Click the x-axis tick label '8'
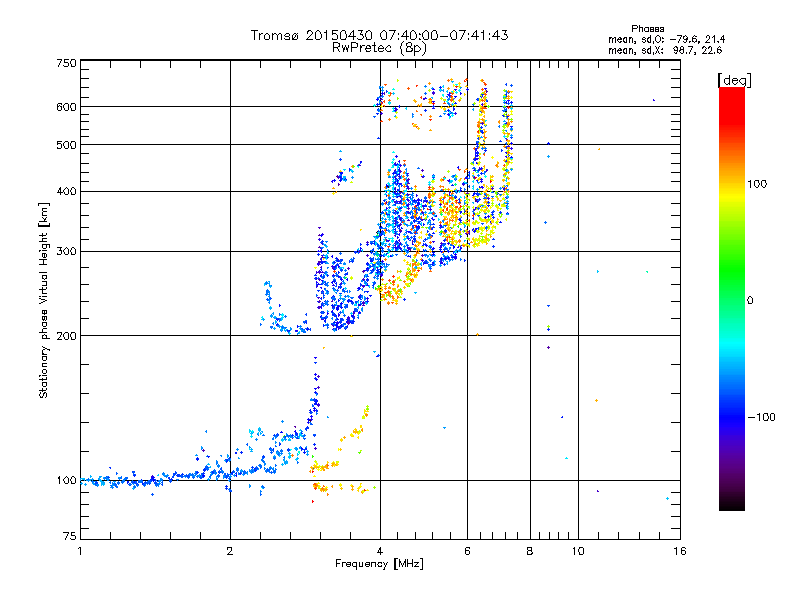This screenshot has height=600, width=800. 530,551
